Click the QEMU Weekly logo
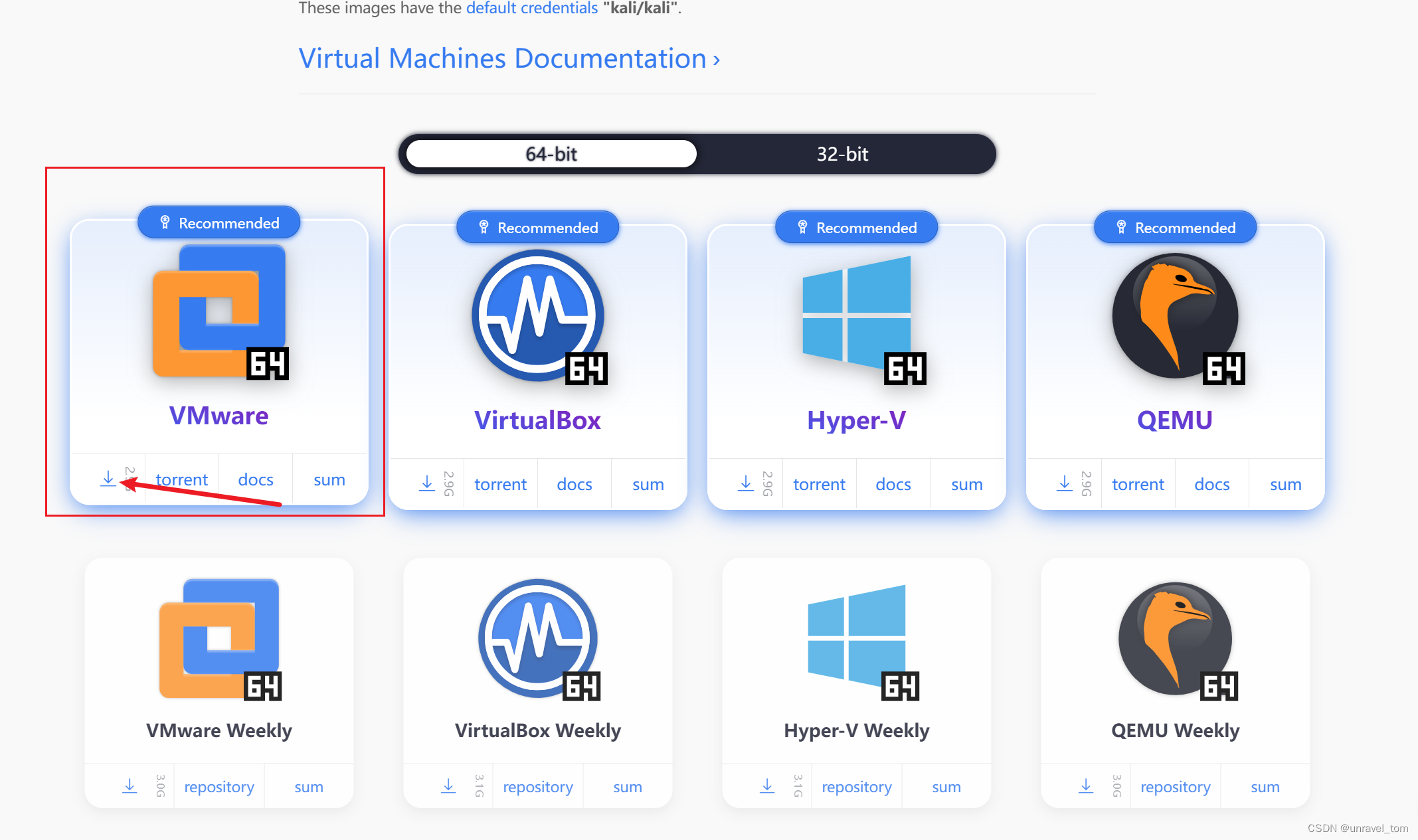Viewport: 1418px width, 840px height. tap(1178, 641)
